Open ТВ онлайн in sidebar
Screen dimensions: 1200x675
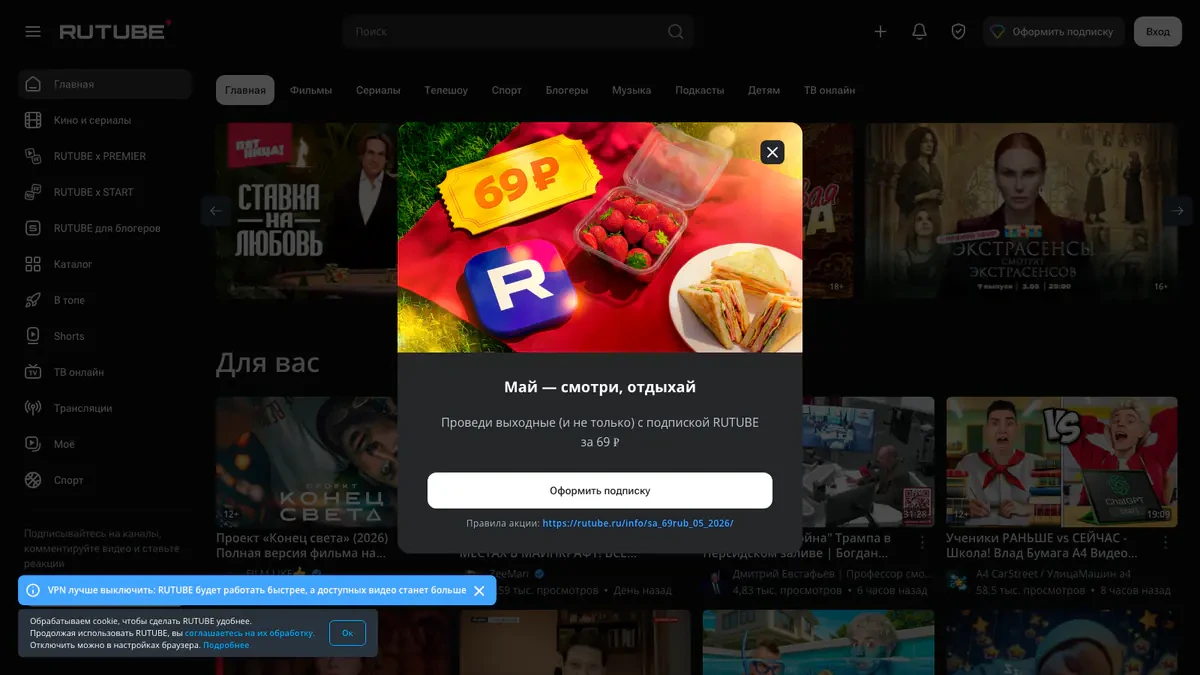[x=105, y=372]
